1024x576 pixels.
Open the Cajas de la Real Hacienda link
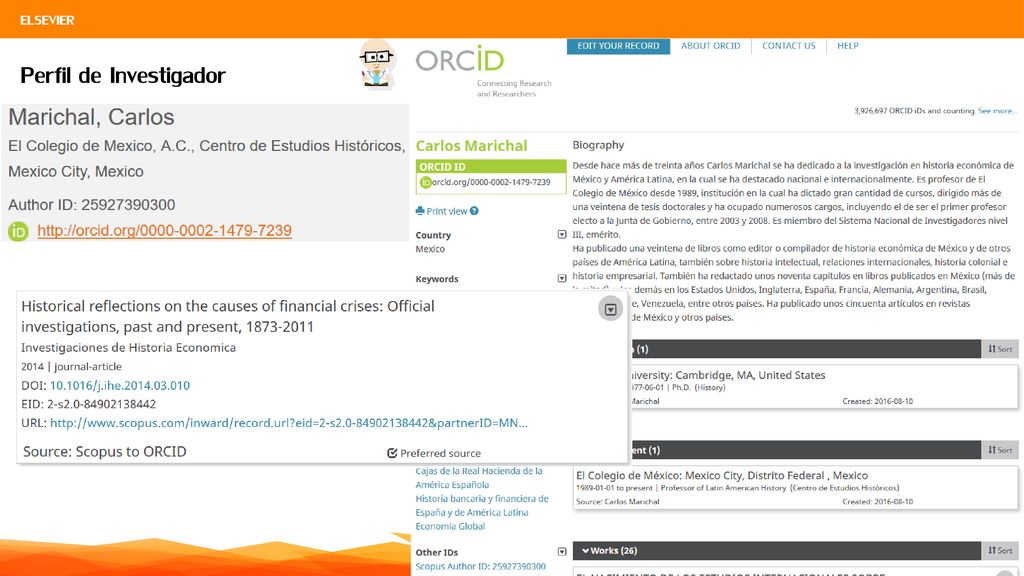click(479, 478)
